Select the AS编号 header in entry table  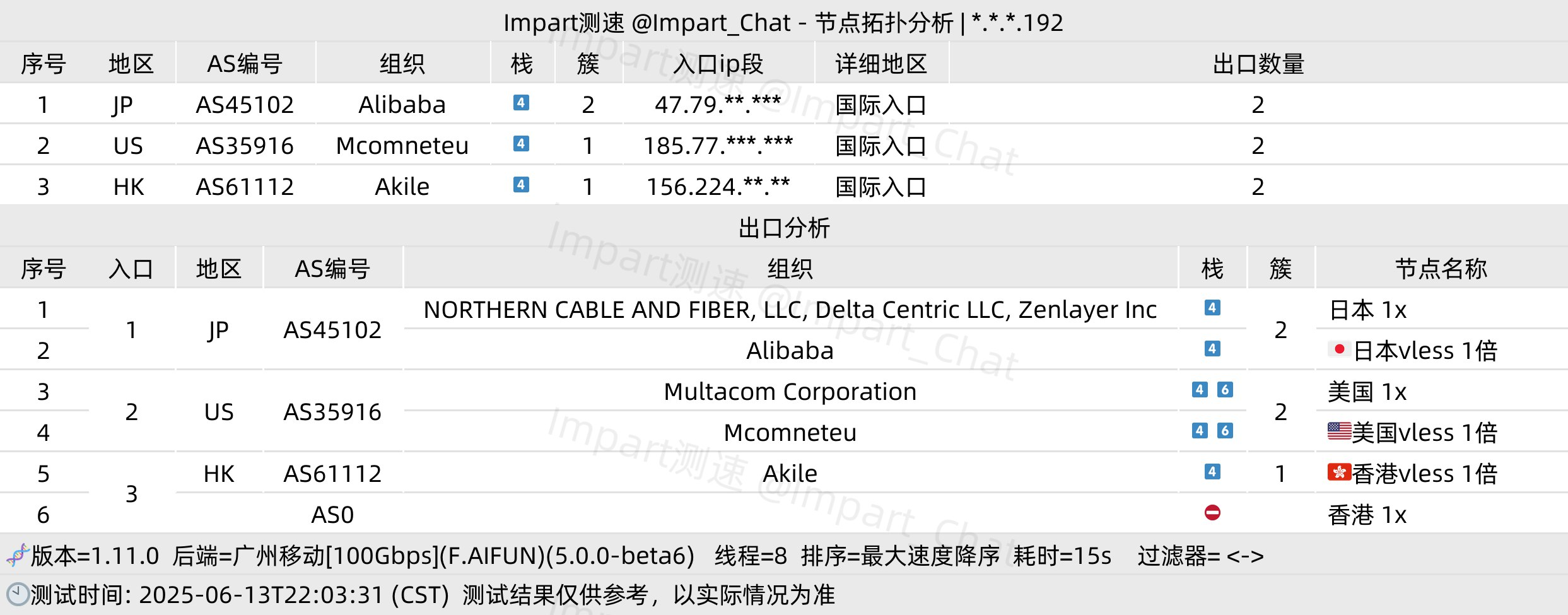(245, 64)
